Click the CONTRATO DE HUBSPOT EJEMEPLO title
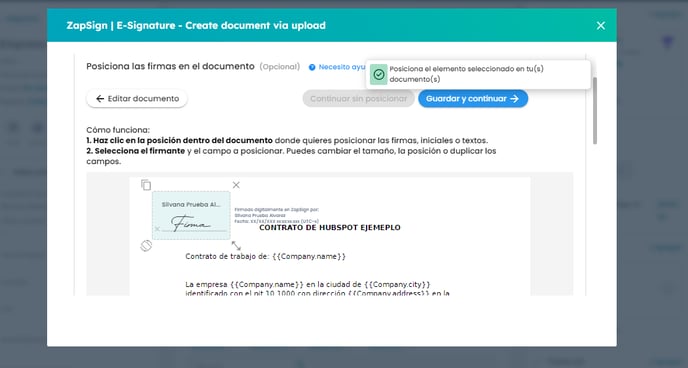Screen dimensions: 688x368 pyautogui.click(x=330, y=227)
